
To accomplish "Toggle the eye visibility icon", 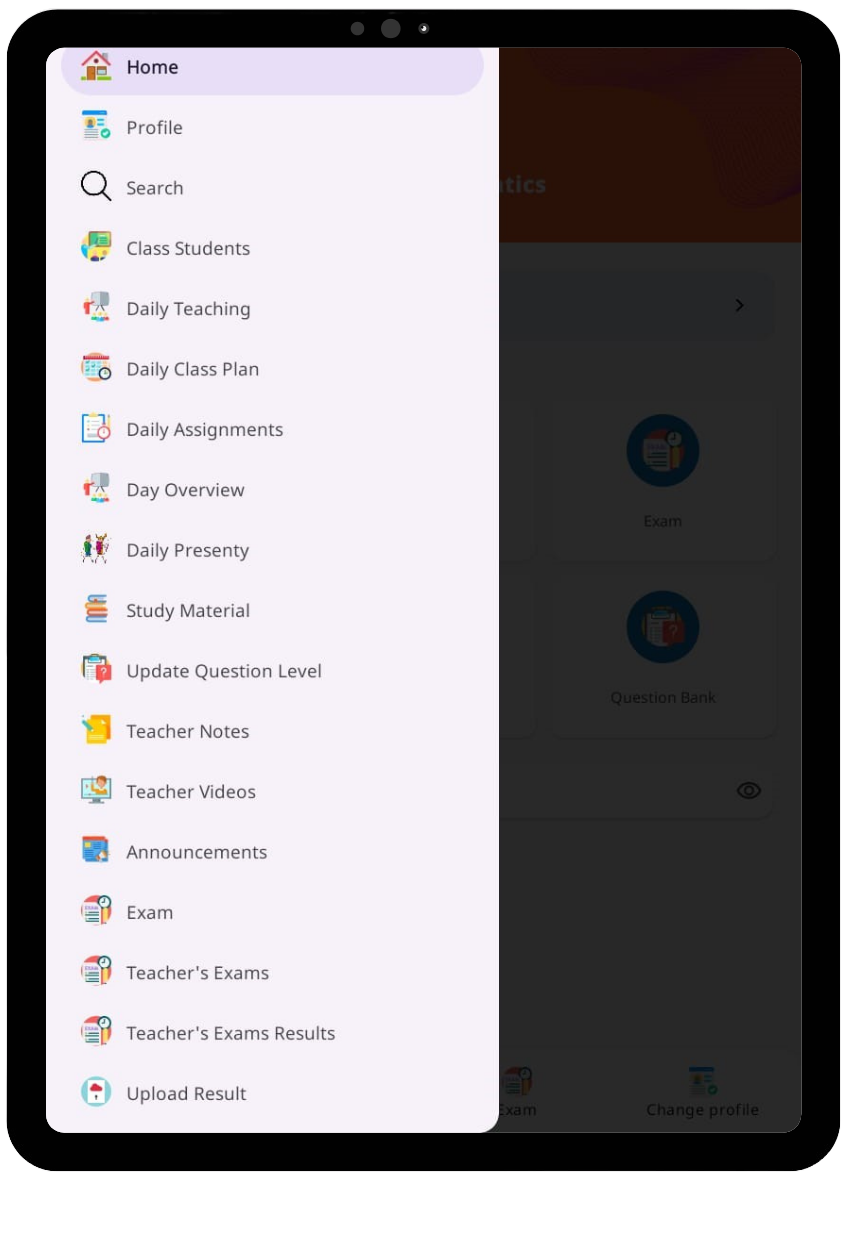I will [x=748, y=790].
